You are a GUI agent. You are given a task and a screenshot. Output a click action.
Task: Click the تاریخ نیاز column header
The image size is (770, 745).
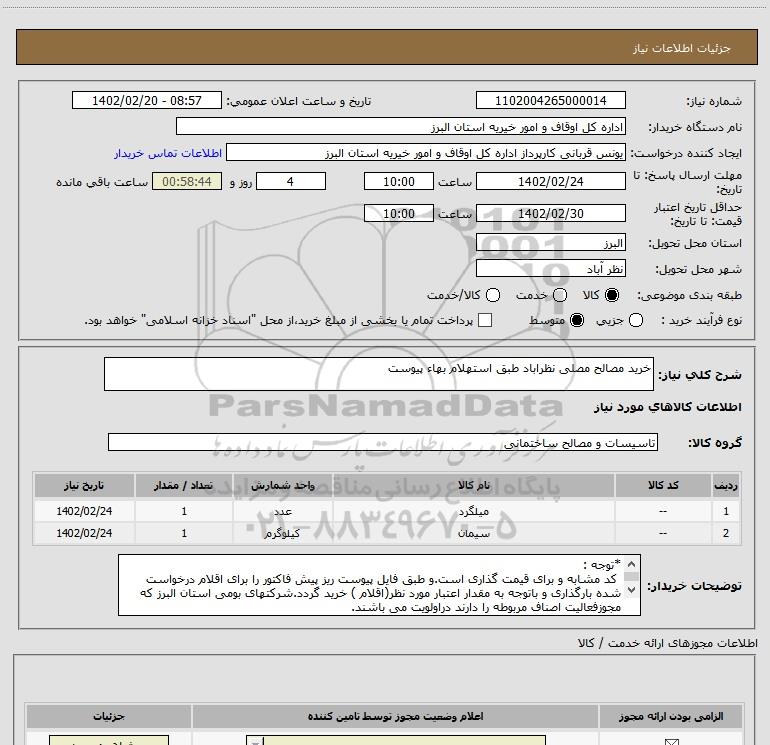(x=84, y=485)
